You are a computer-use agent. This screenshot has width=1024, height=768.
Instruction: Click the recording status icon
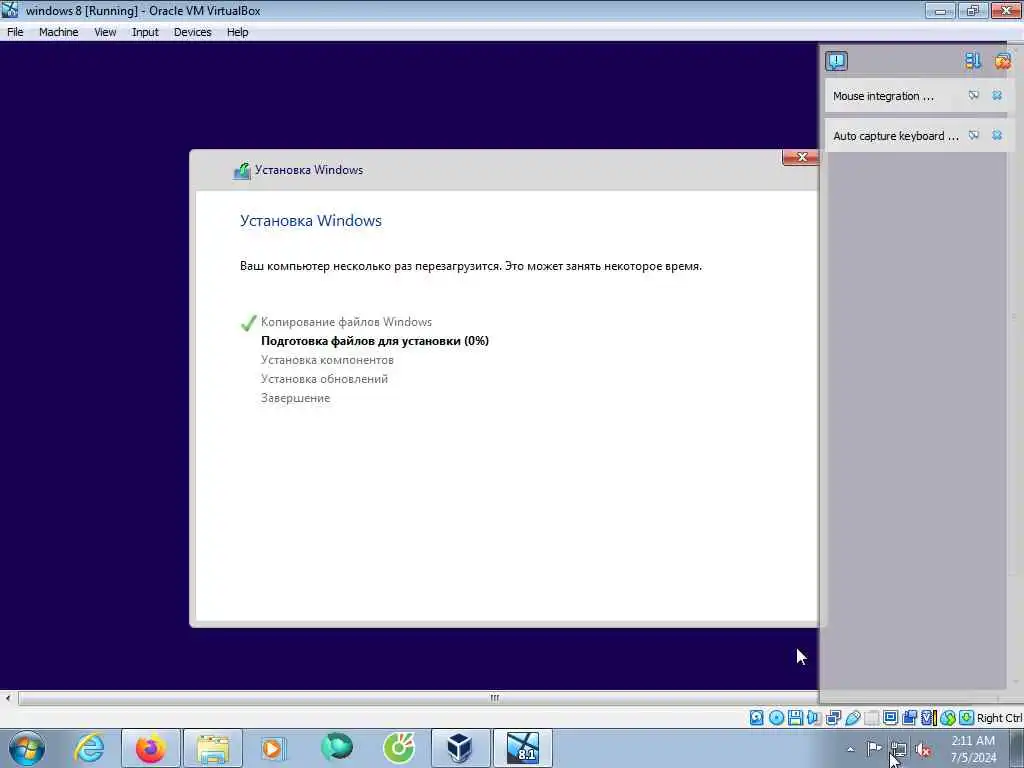pyautogui.click(x=909, y=718)
